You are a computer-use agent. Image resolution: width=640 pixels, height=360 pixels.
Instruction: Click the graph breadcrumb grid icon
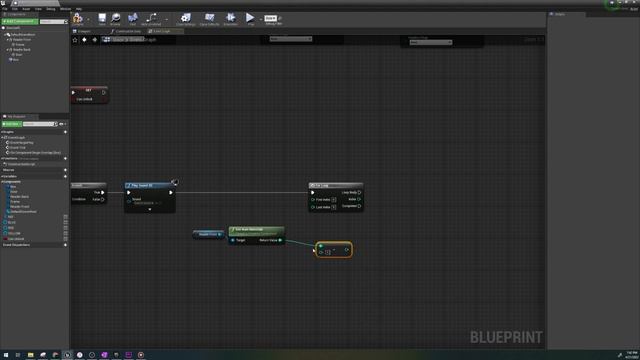[x=107, y=40]
